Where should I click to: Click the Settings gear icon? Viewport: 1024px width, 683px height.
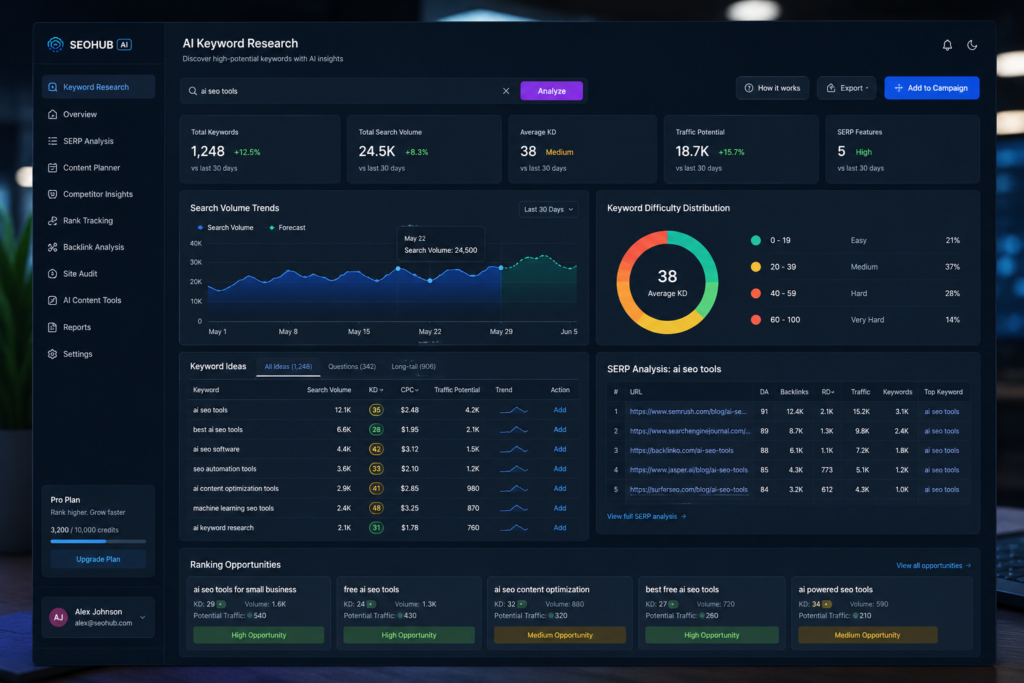52,354
